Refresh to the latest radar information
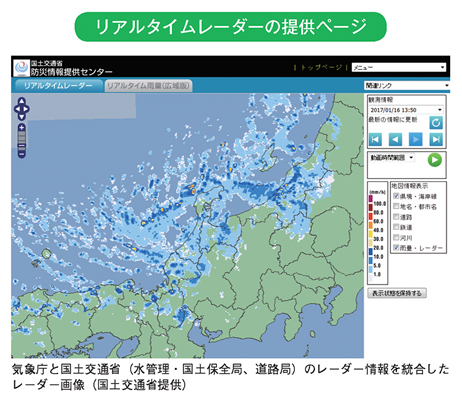The width and height of the screenshot is (462, 396). [436, 123]
